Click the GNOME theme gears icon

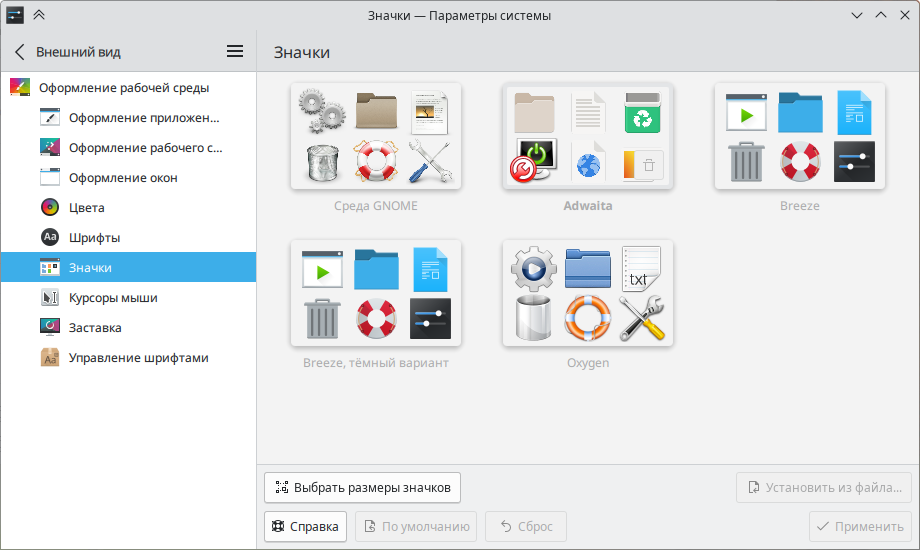(322, 110)
